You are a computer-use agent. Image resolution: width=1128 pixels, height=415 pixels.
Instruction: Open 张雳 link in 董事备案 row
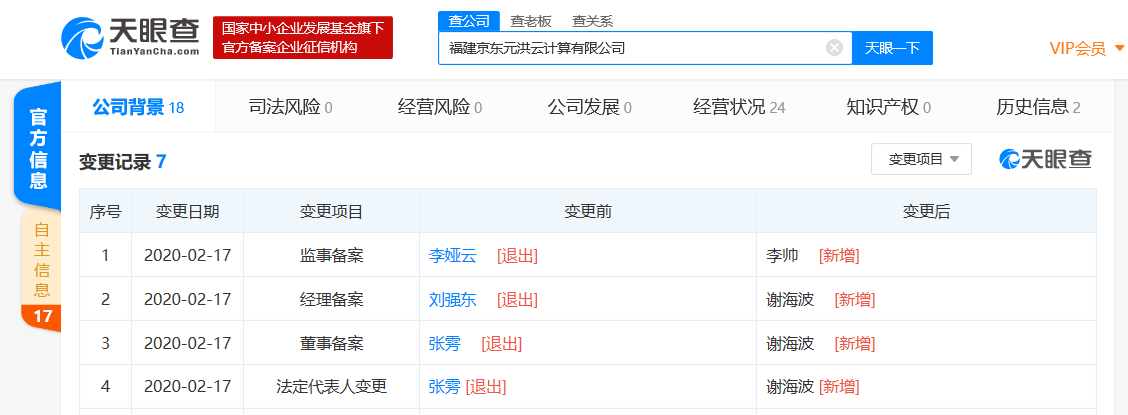(x=445, y=344)
